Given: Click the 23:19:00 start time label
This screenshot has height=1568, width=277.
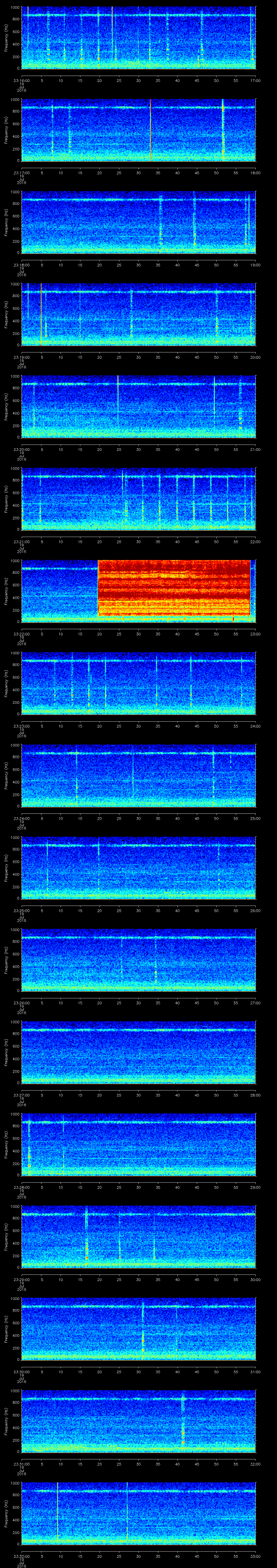Looking at the screenshot, I should click(21, 357).
